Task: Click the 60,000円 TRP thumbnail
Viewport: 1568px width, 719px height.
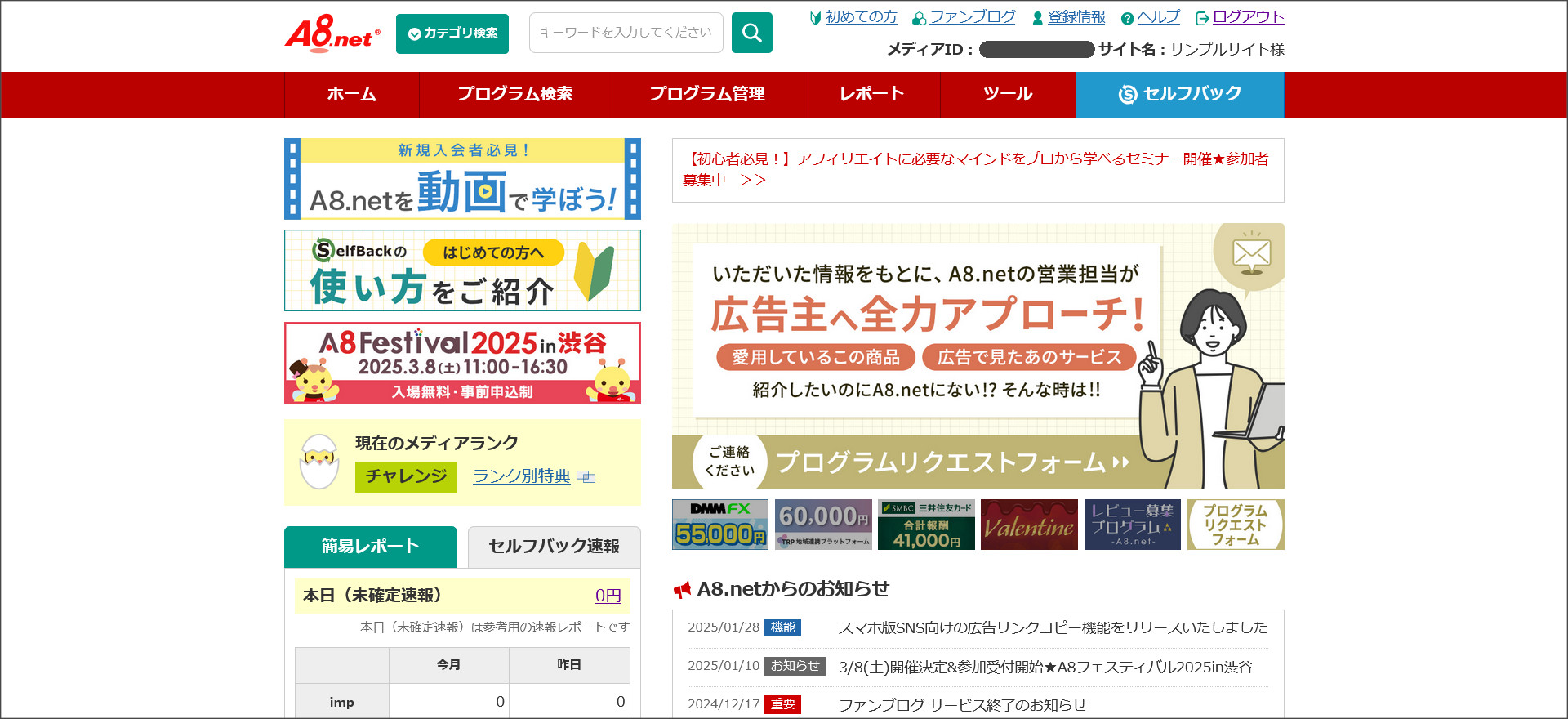Action: pos(823,525)
